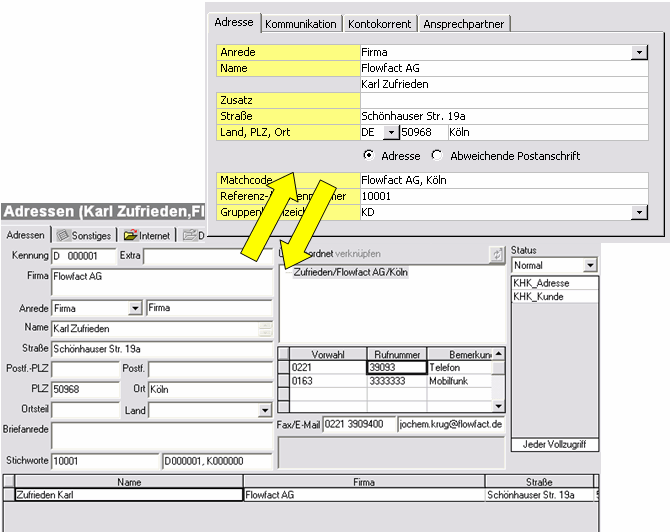The width and height of the screenshot is (670, 532).
Task: Select KHK_Adresse in the status list
Action: coord(555,283)
